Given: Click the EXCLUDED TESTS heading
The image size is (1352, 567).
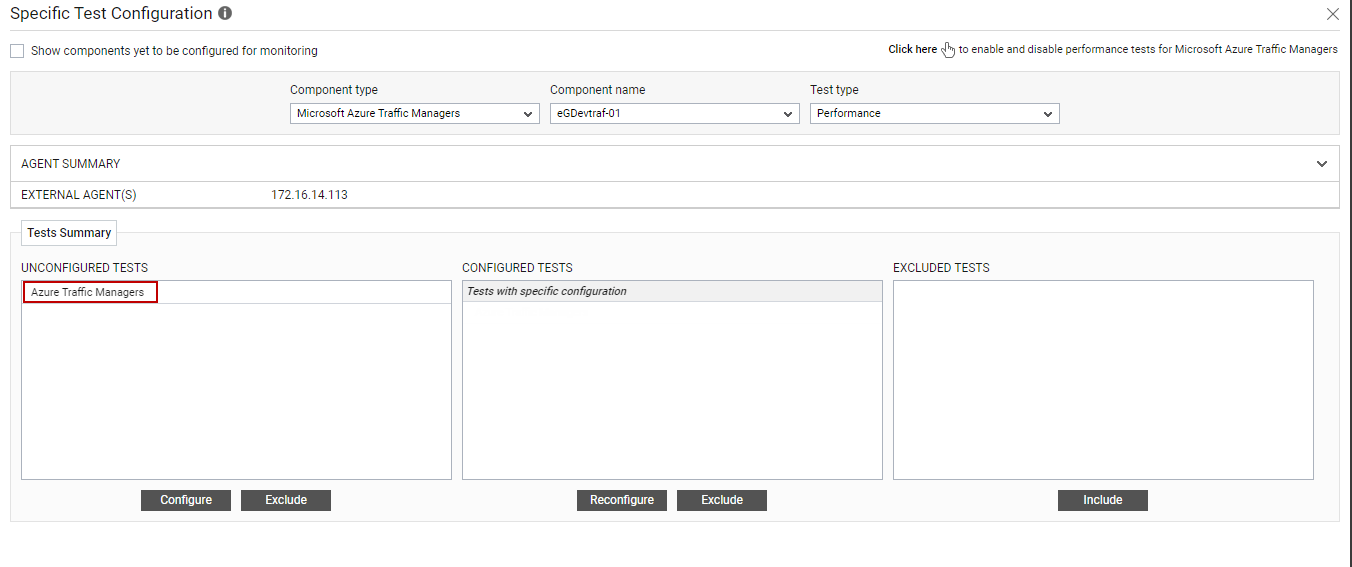Looking at the screenshot, I should [942, 268].
